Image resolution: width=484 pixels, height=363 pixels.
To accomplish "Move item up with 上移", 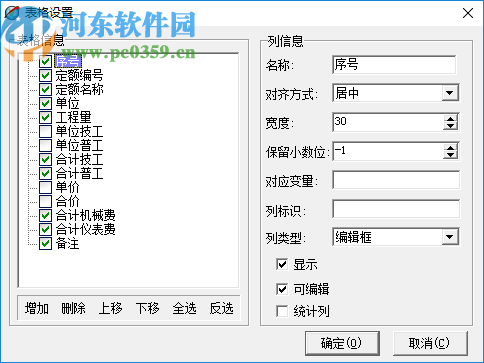I will tap(111, 308).
